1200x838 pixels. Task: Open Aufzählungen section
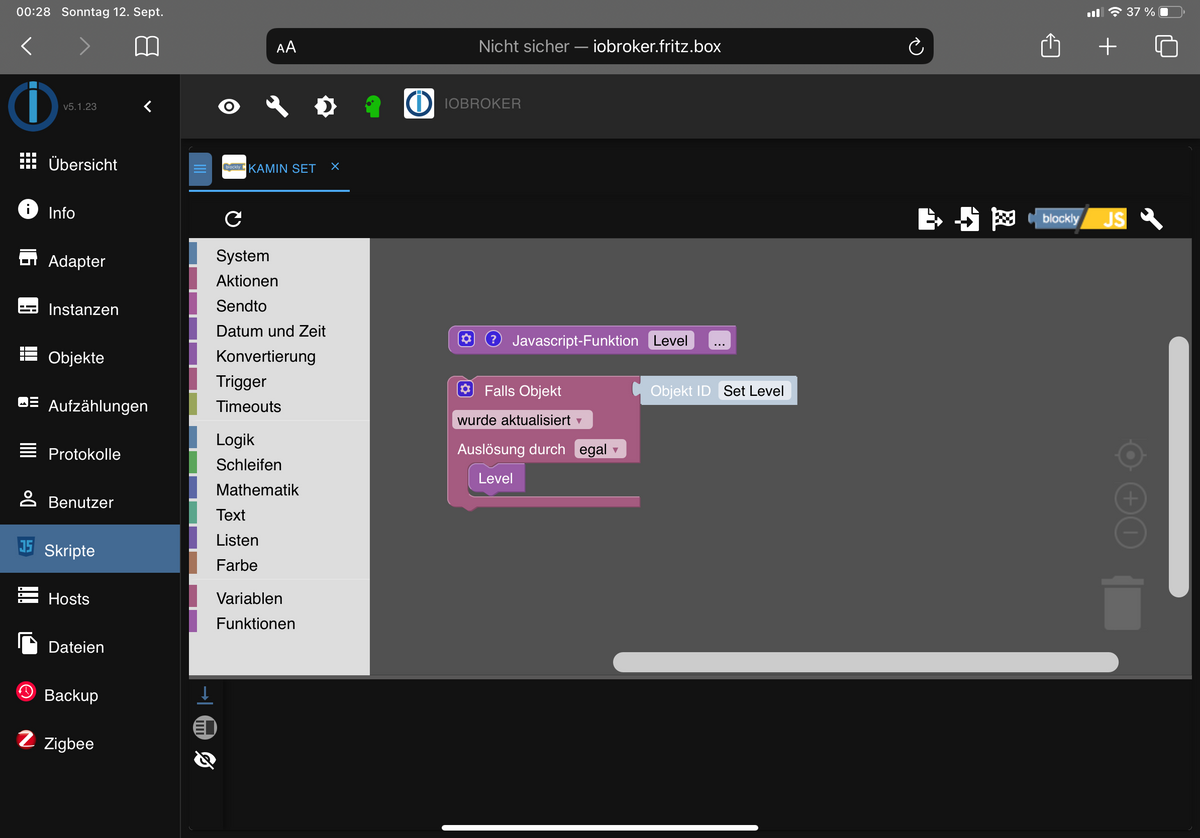[90, 405]
